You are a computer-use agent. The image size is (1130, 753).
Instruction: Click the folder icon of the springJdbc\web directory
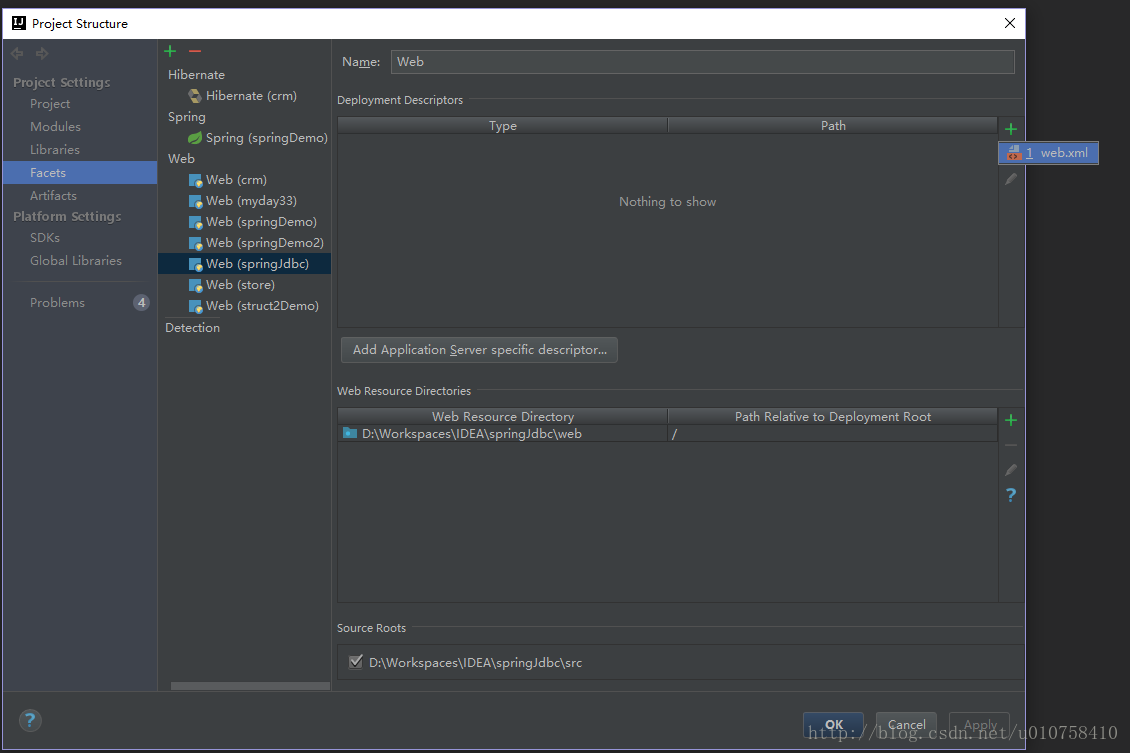[350, 433]
